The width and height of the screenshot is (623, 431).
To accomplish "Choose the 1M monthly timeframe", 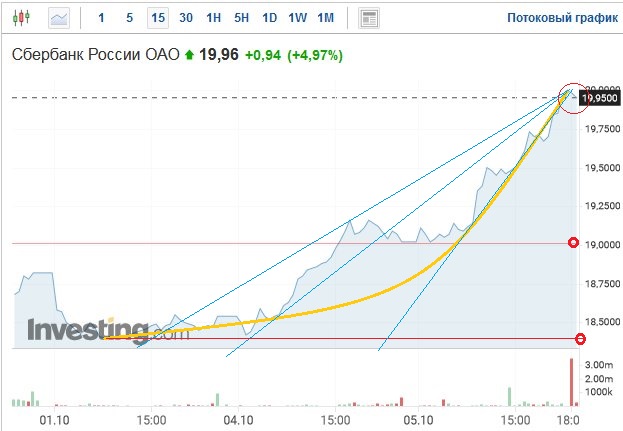I will click(x=325, y=18).
